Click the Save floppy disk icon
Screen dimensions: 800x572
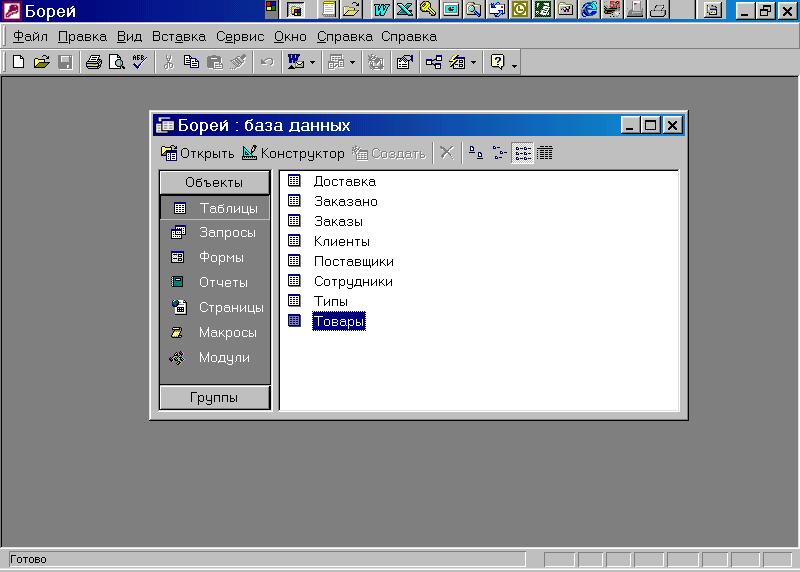pyautogui.click(x=65, y=62)
